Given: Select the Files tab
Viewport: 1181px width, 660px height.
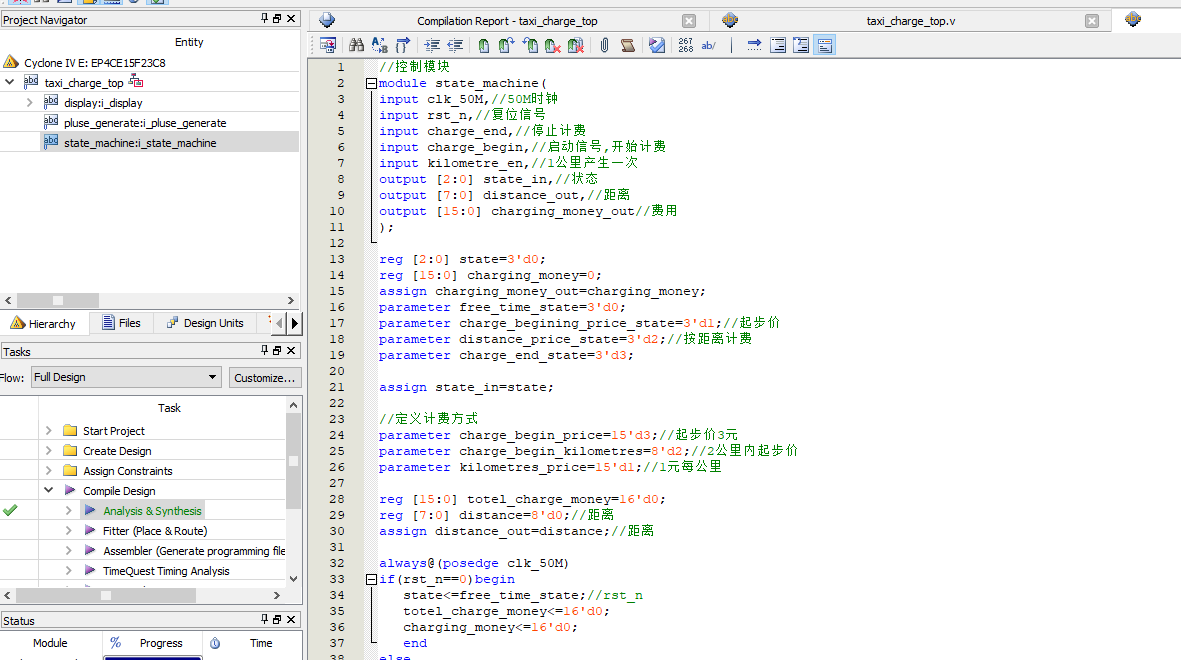Looking at the screenshot, I should point(121,323).
